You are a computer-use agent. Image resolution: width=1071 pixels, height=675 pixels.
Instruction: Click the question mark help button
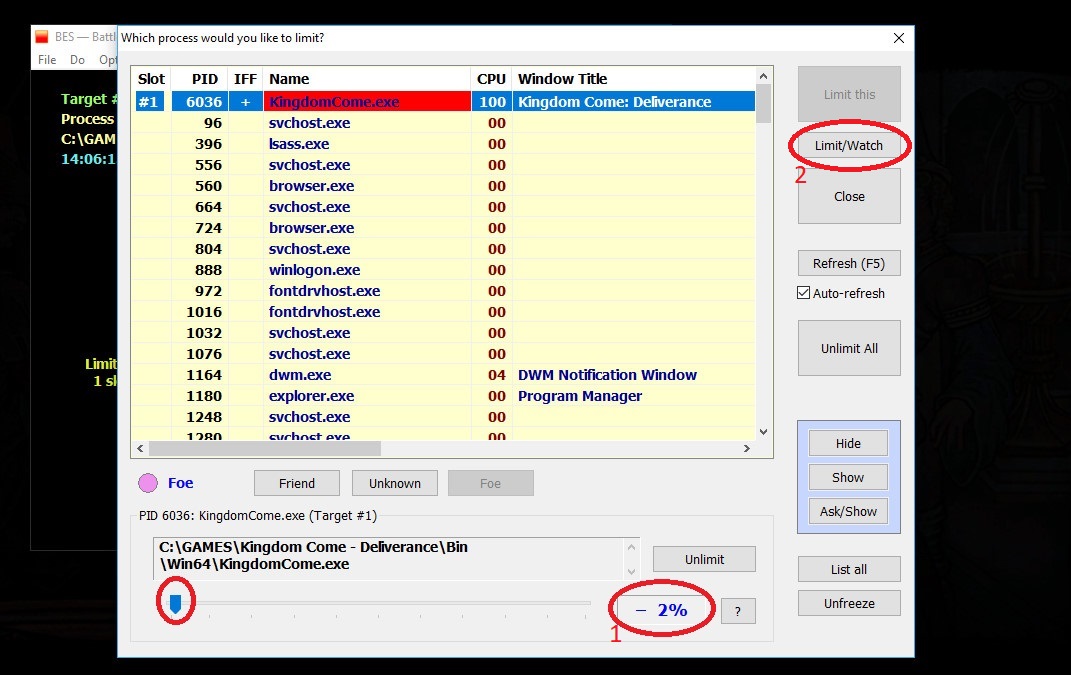click(x=738, y=611)
